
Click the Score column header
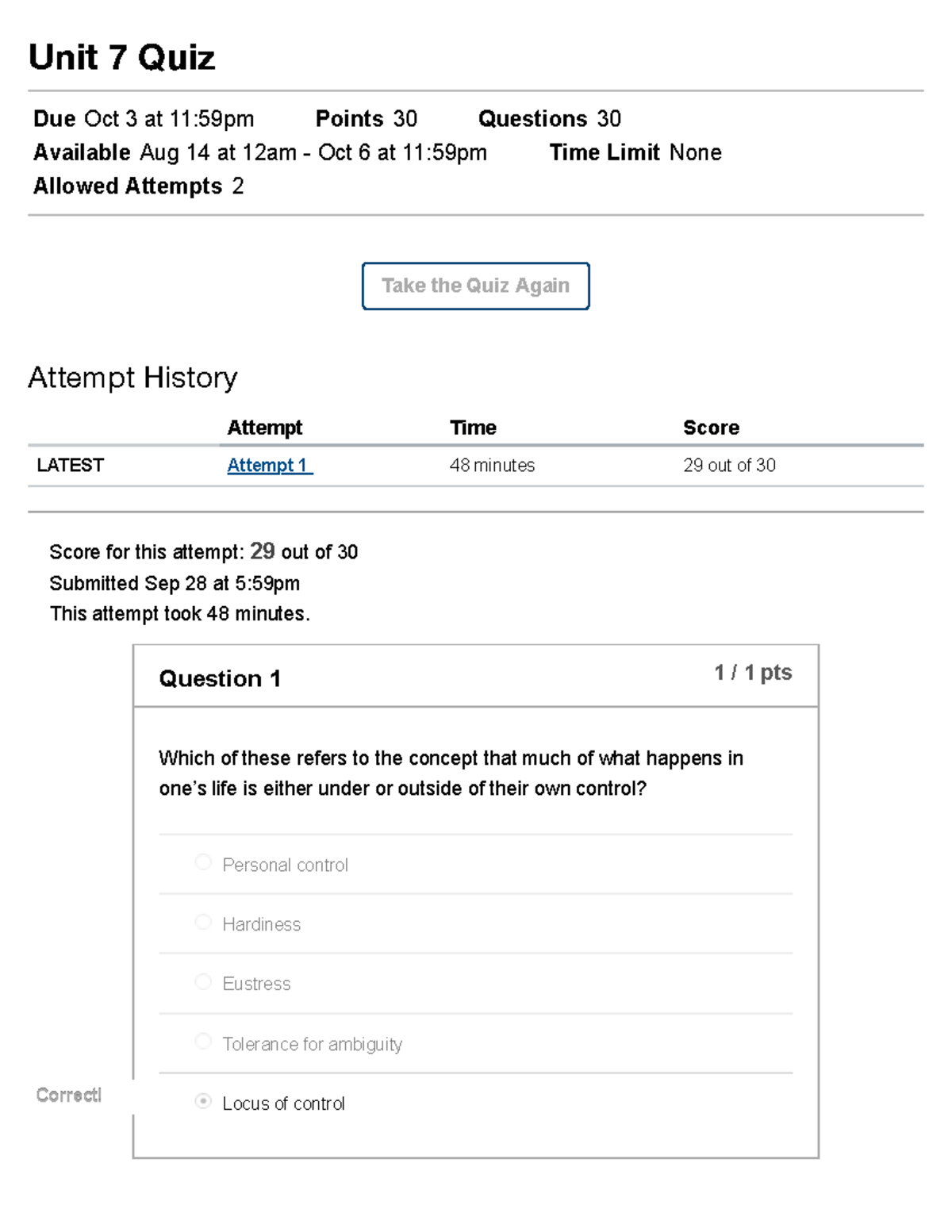click(711, 428)
